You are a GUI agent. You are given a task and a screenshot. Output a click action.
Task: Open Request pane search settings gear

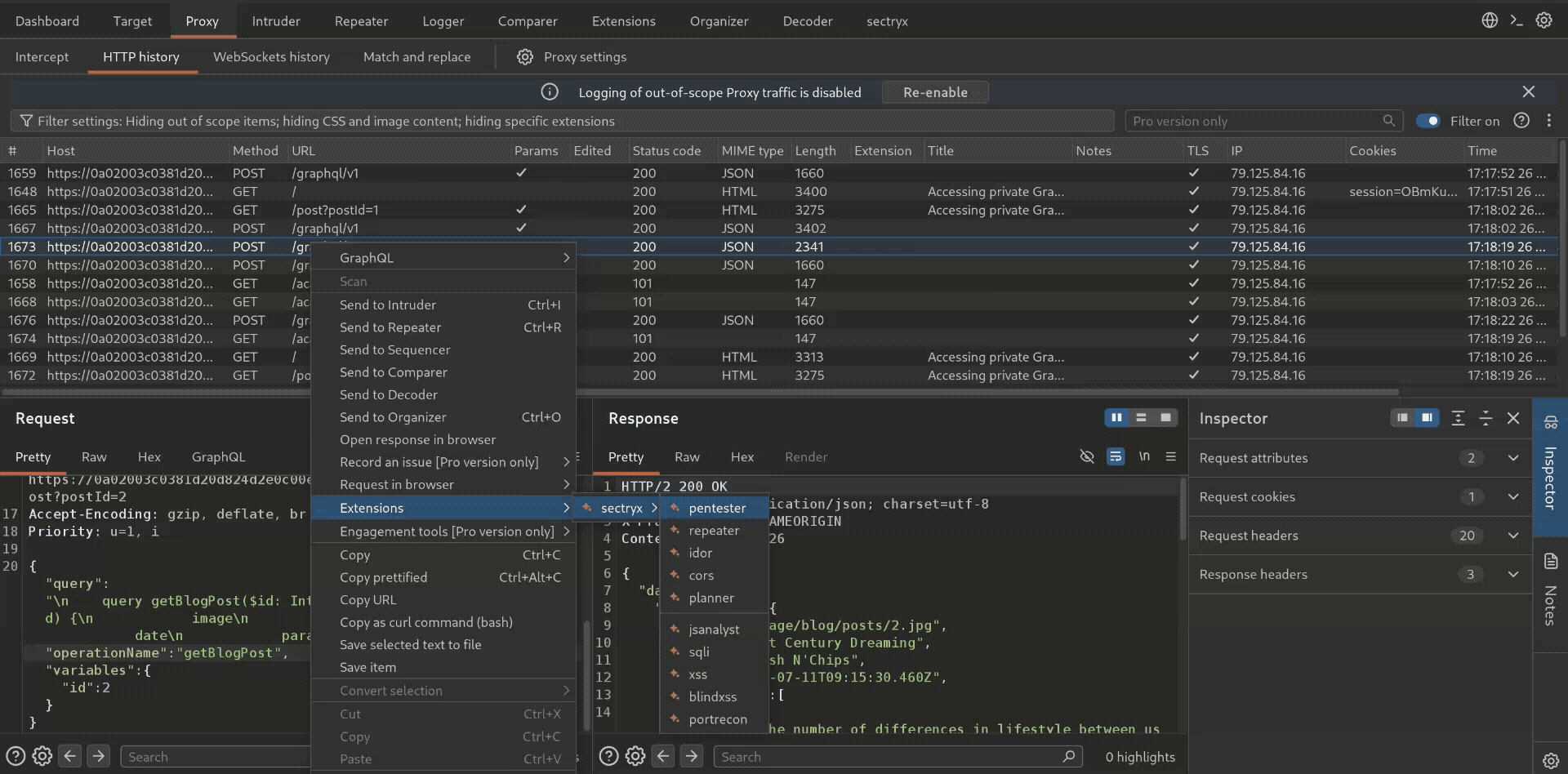42,756
